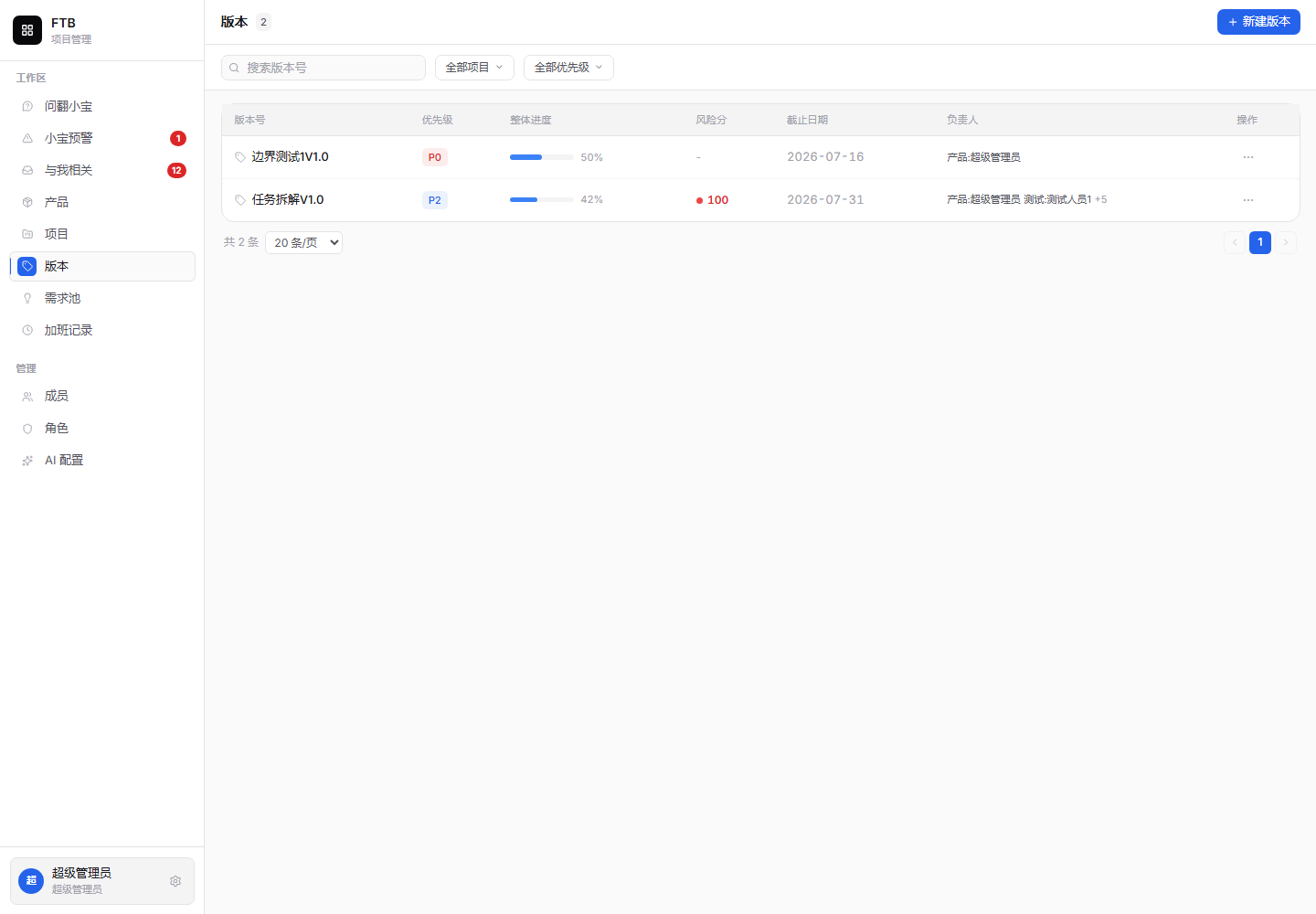This screenshot has width=1316, height=914.
Task: Navigate to 需求池 menu item
Action: pos(102,299)
